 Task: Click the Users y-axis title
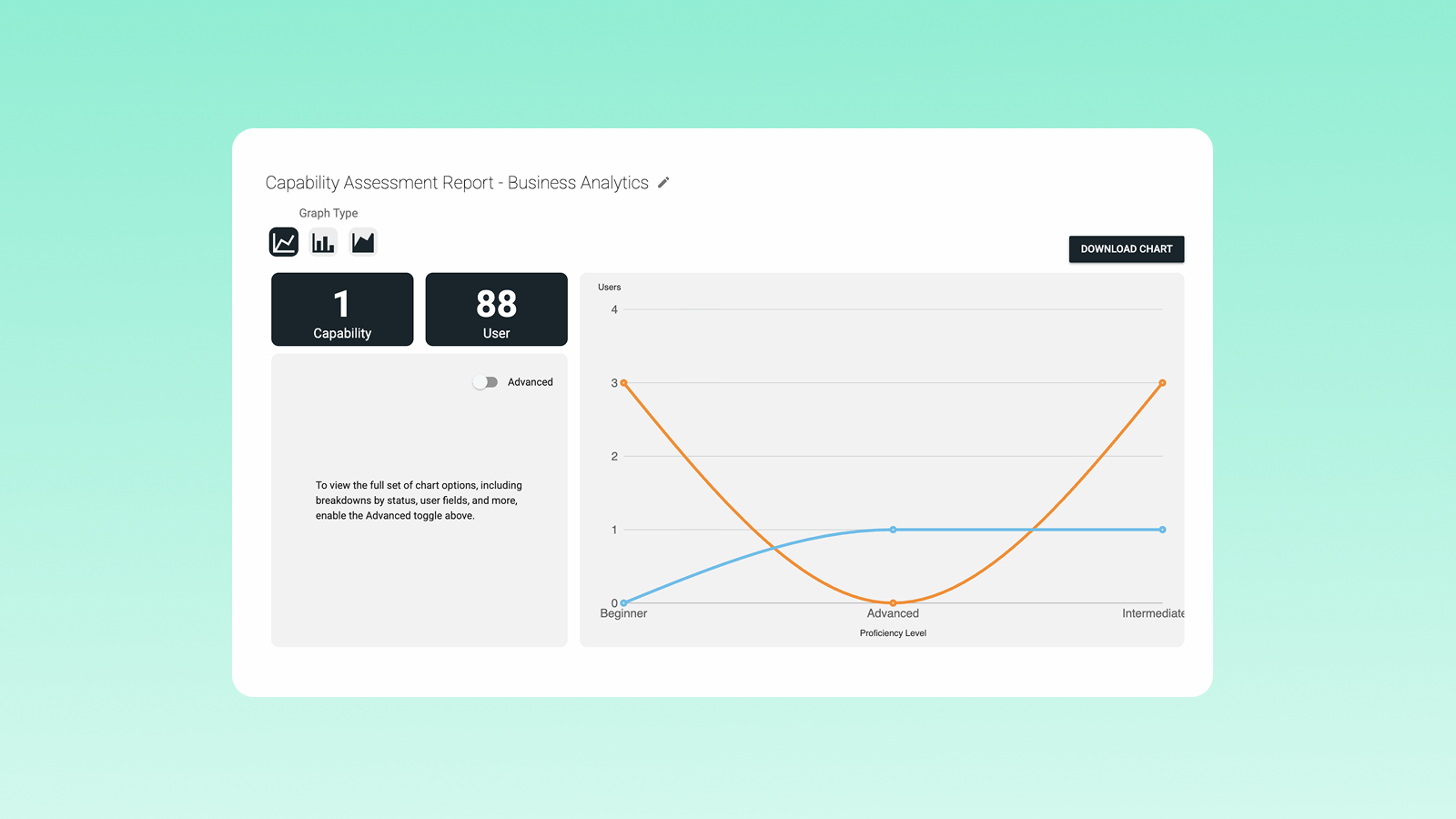pos(609,288)
